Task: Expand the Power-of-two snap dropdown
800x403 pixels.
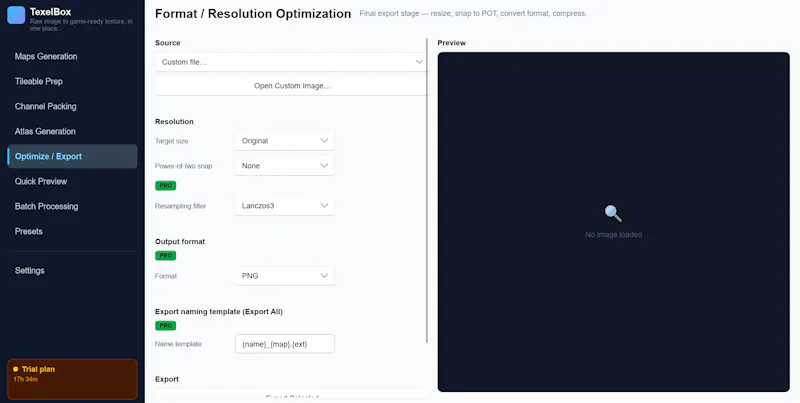Action: coord(285,166)
